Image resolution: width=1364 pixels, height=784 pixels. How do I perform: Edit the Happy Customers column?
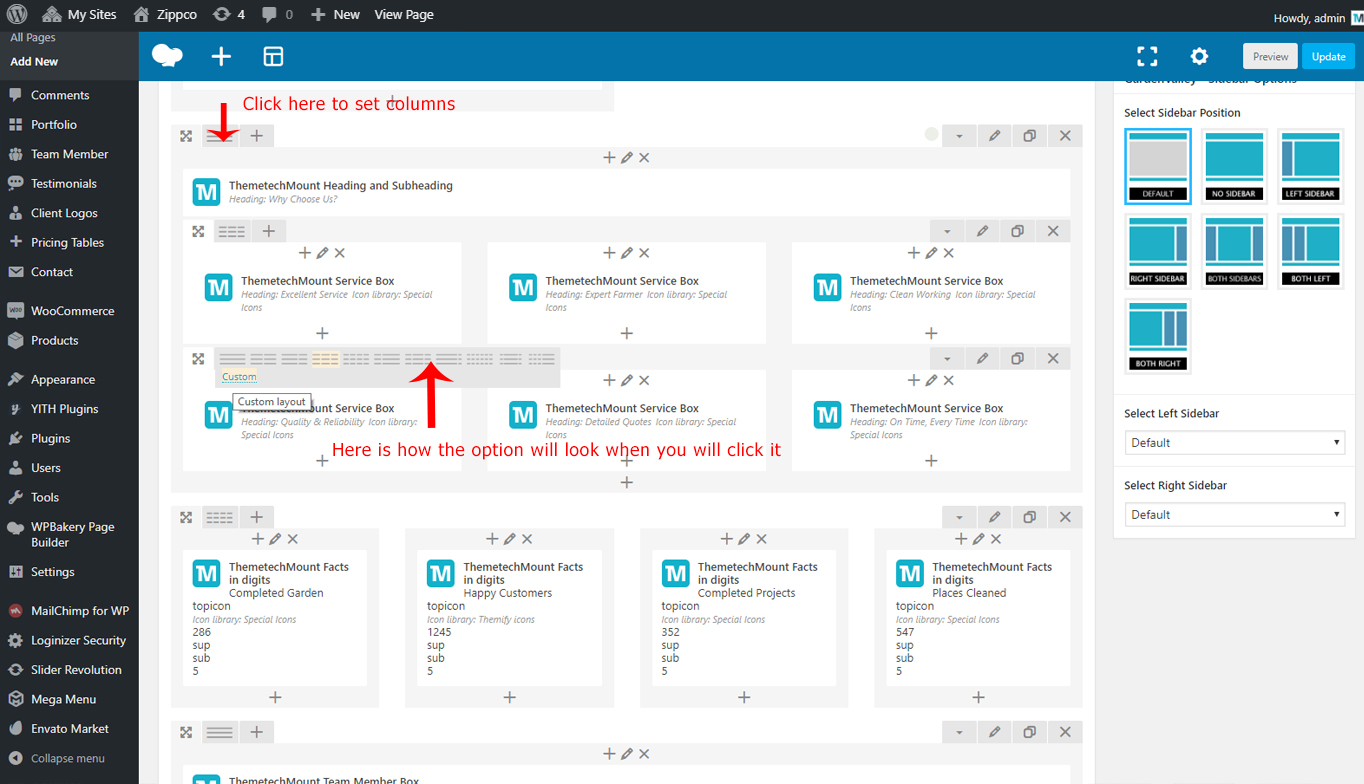point(509,539)
